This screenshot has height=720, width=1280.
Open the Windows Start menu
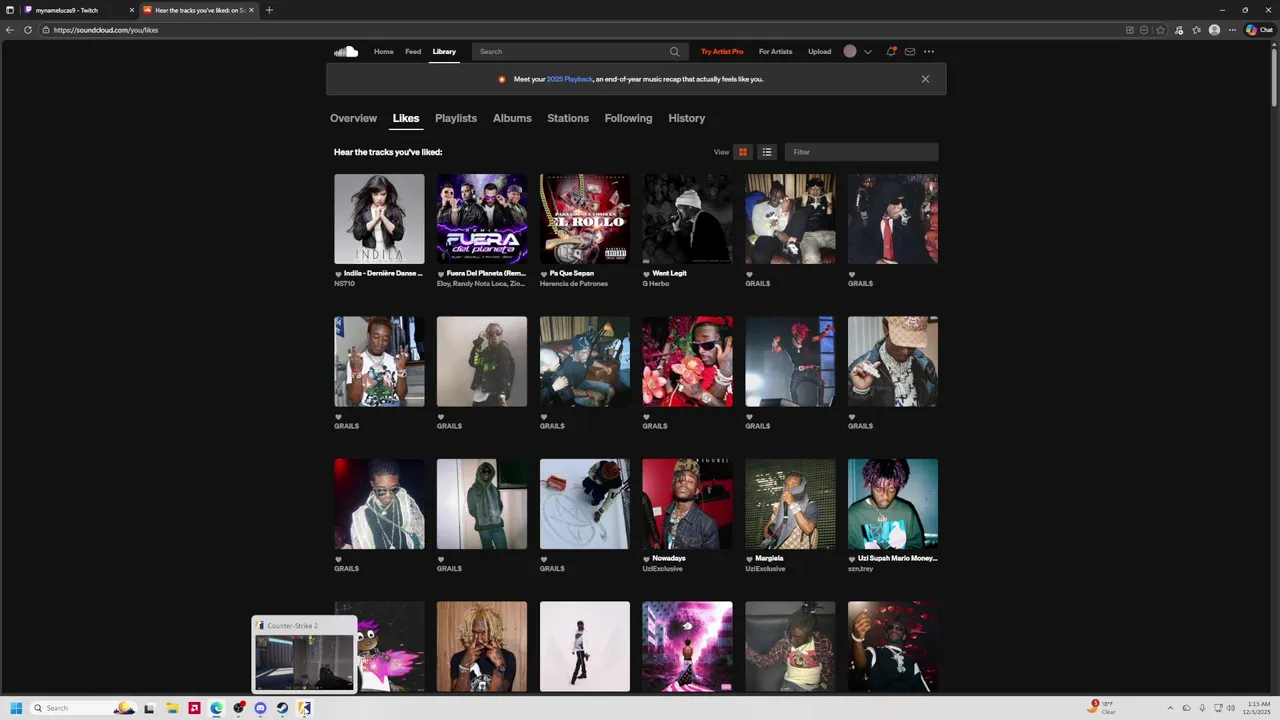point(16,708)
